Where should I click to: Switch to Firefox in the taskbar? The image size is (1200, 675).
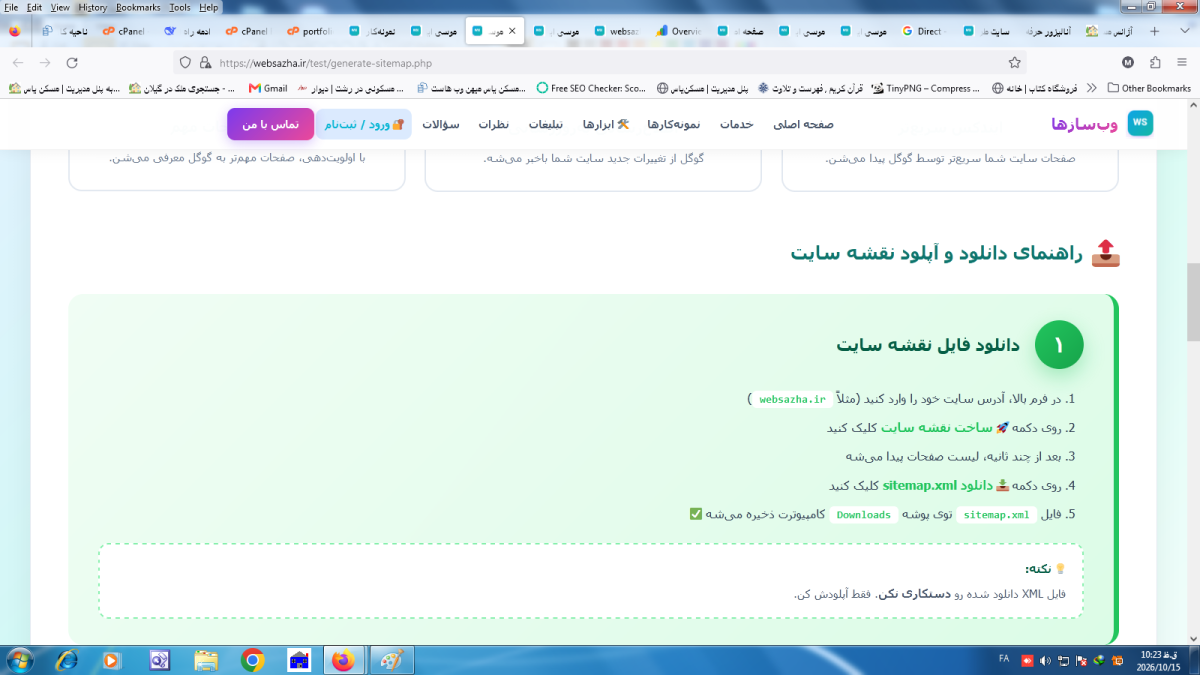pyautogui.click(x=343, y=660)
